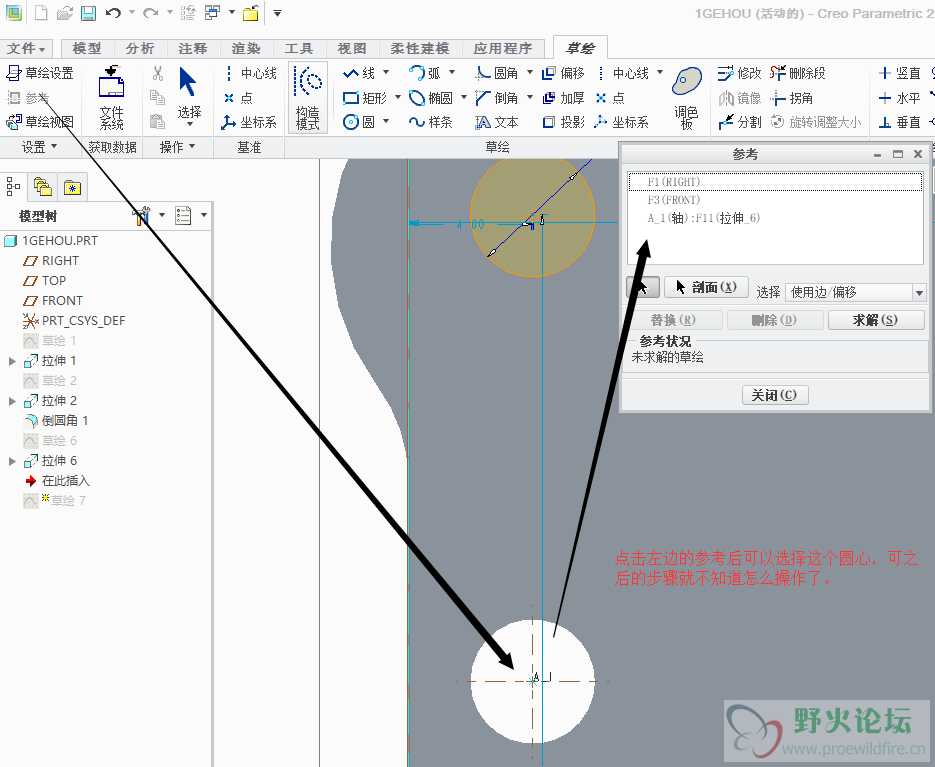Apply the 水平 horizontal constraint
Screen dimensions: 935x767
pos(900,98)
